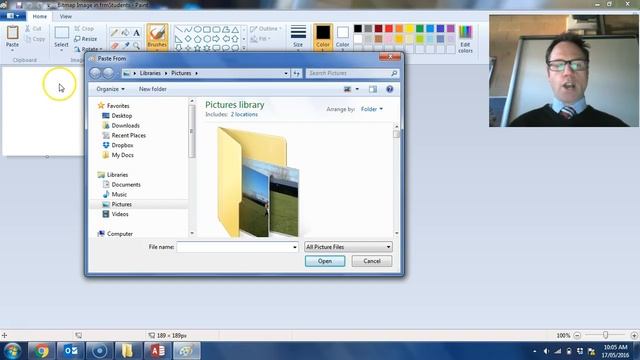Choose the Right arrow shape in gallery
640x360 pixels.
pos(216,39)
